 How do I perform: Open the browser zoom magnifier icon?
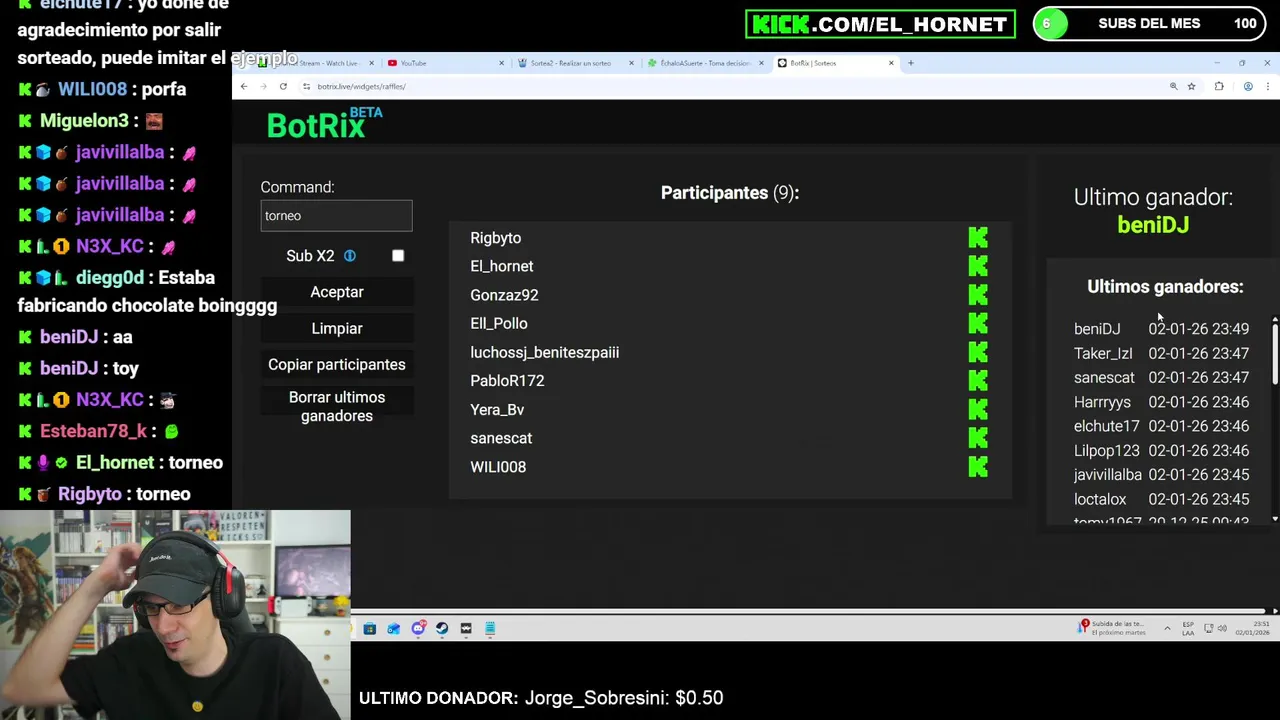(x=1173, y=87)
